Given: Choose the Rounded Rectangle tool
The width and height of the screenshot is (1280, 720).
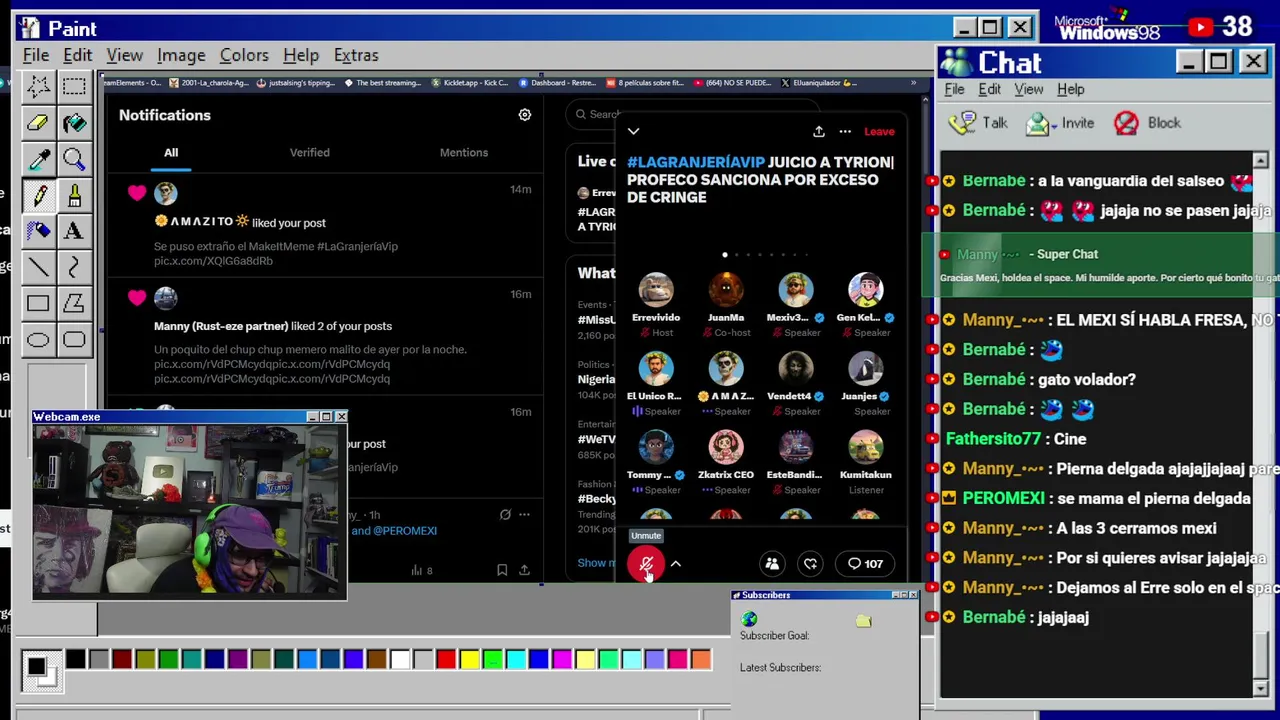Looking at the screenshot, I should [x=74, y=339].
